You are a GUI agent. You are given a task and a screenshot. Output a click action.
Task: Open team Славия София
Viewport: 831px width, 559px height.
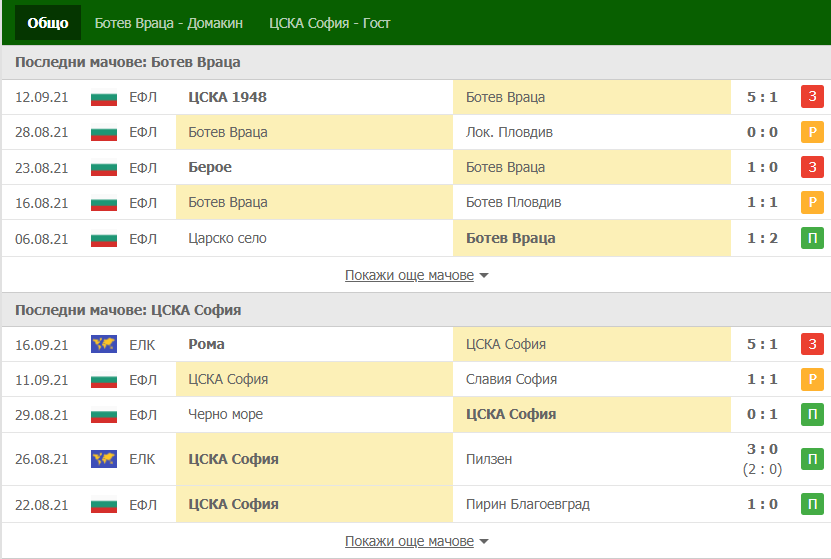tap(511, 379)
